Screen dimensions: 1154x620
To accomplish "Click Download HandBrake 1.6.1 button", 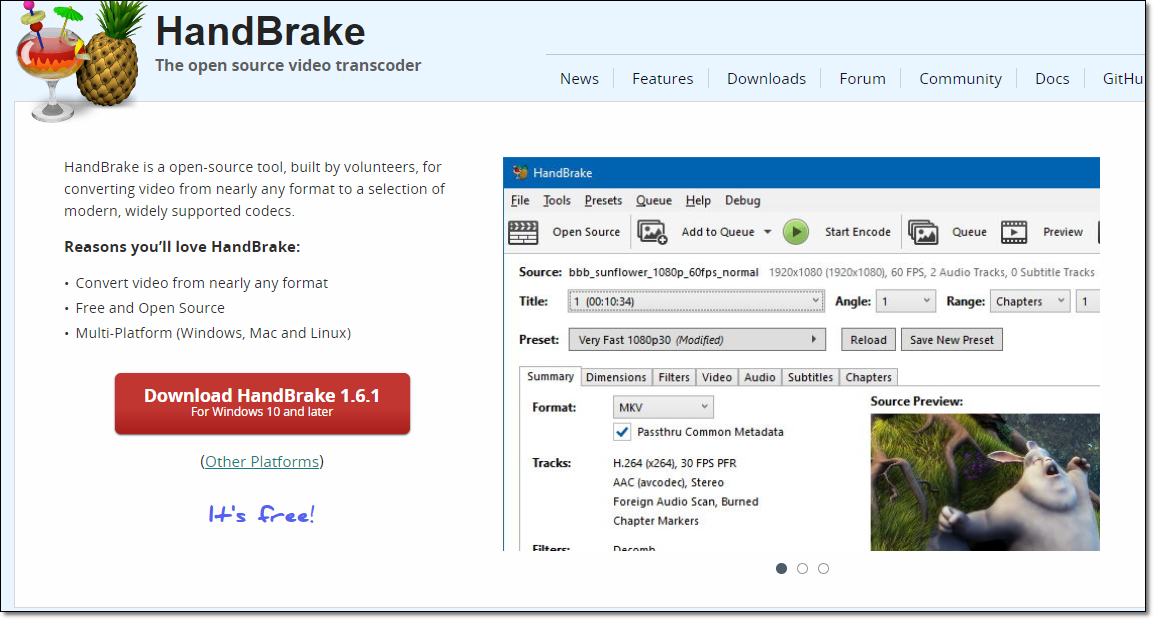I will pyautogui.click(x=262, y=404).
